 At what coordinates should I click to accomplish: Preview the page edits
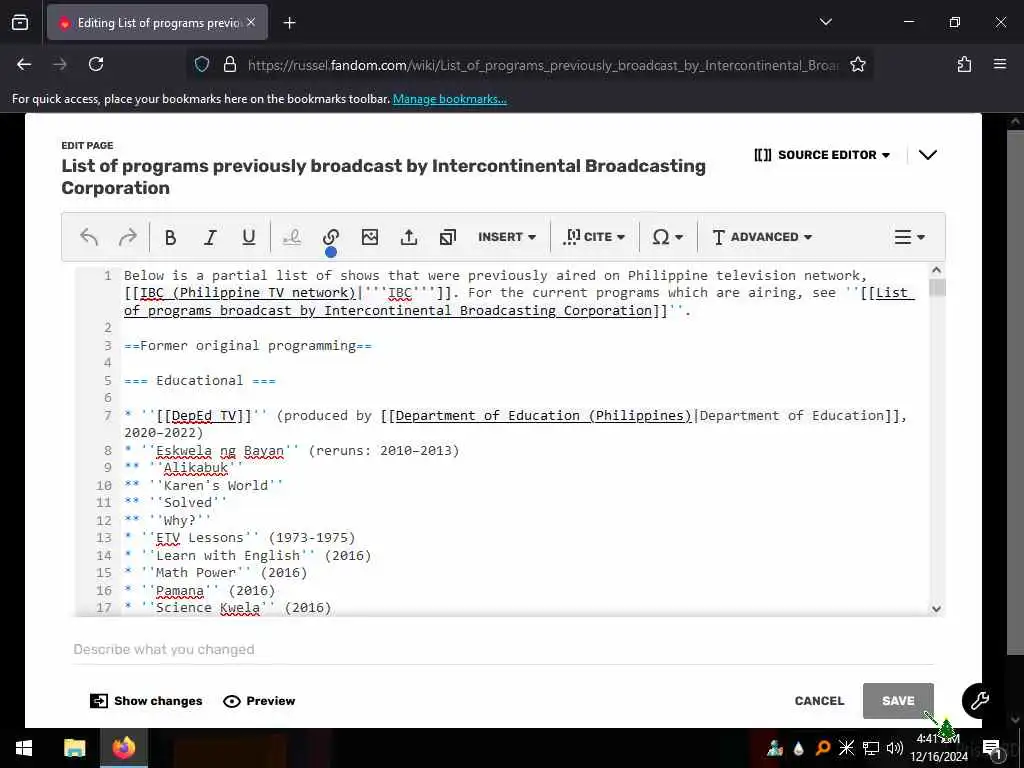[259, 701]
